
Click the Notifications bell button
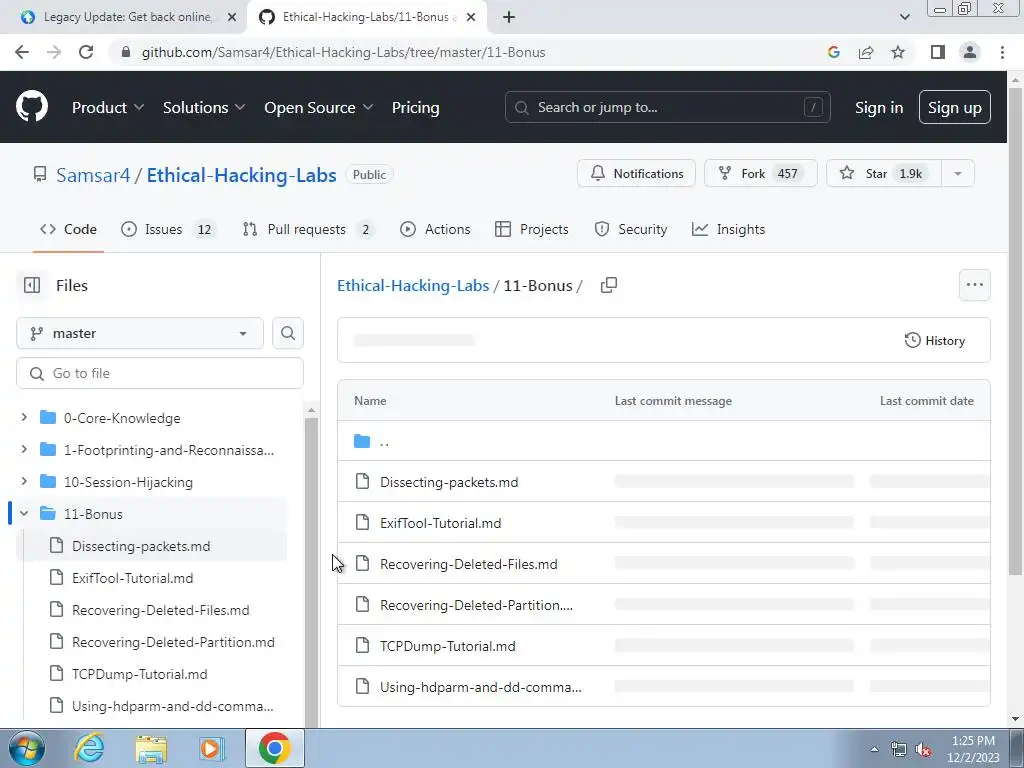coord(636,174)
